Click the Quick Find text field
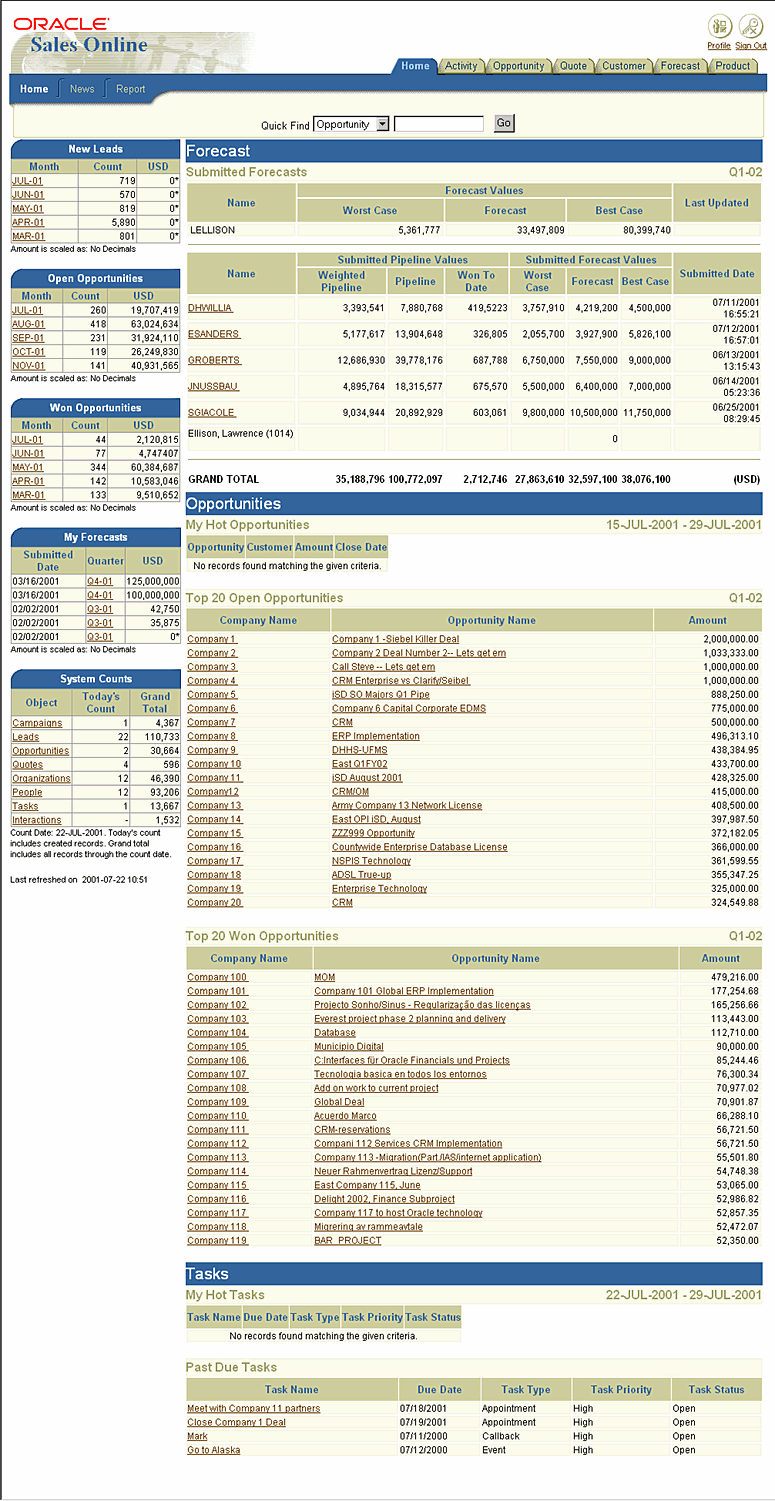 (x=439, y=124)
